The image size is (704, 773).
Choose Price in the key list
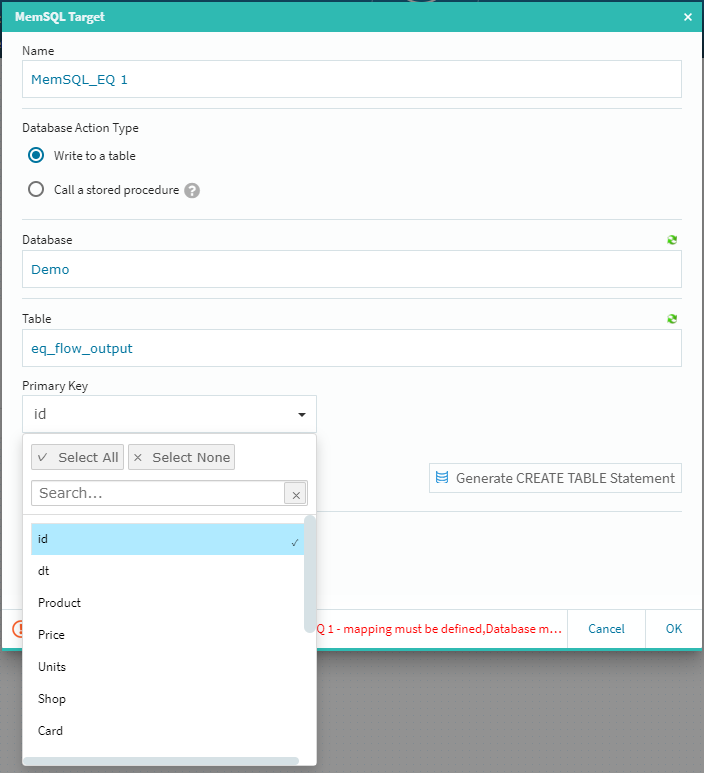click(167, 635)
